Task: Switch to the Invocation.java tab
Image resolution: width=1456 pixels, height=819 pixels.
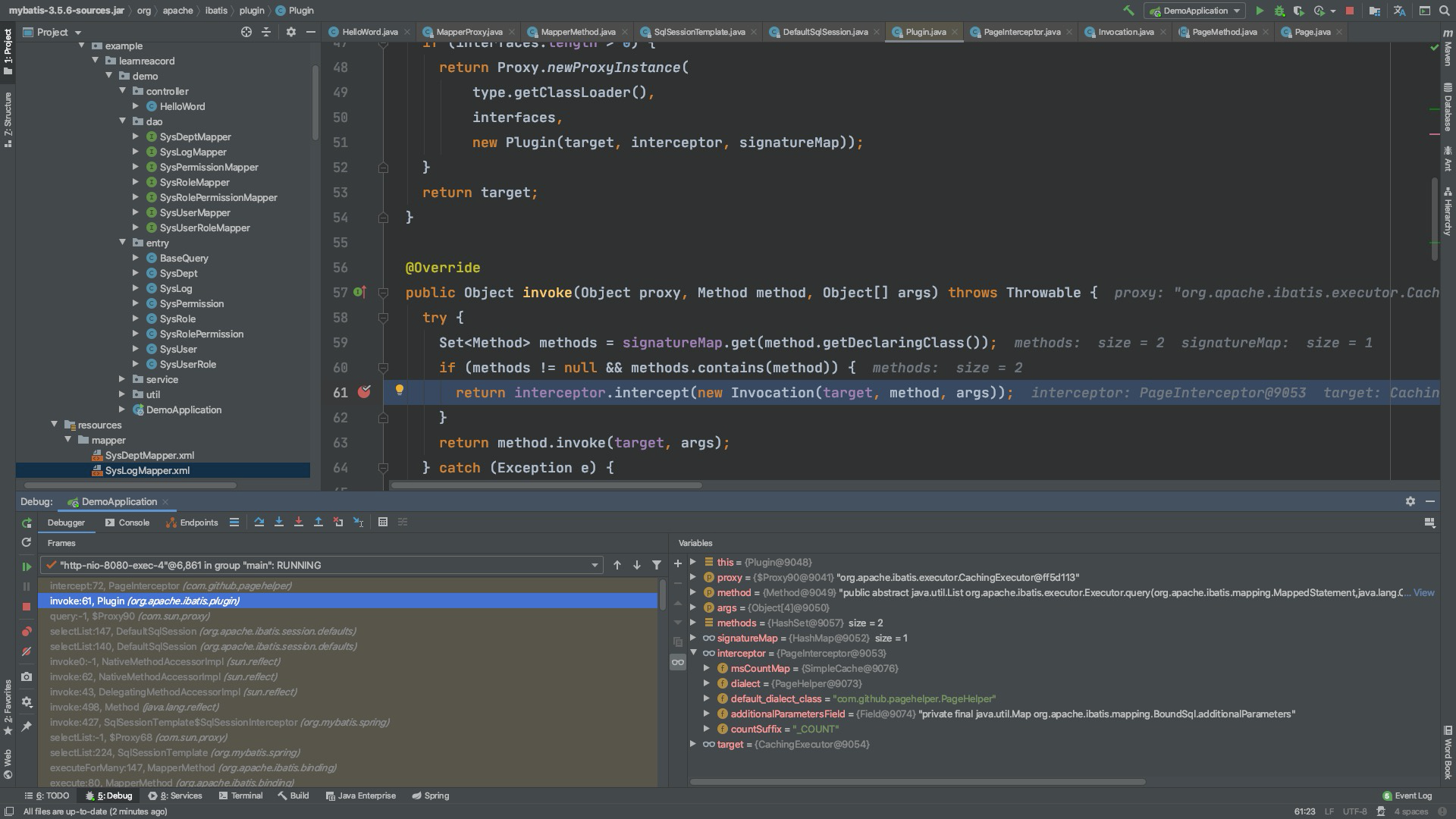Action: tap(1125, 32)
